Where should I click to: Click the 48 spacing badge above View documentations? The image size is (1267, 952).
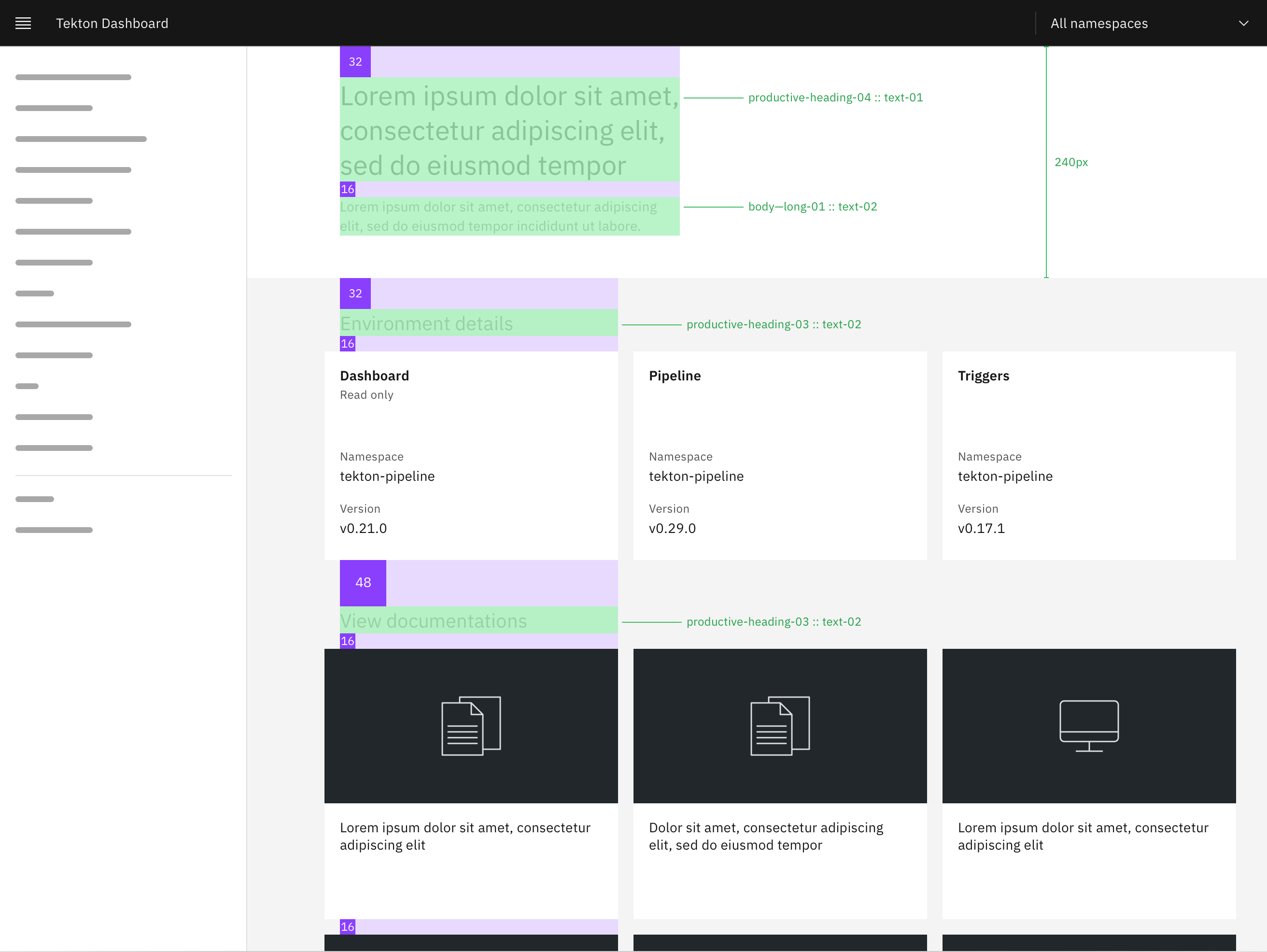(363, 582)
